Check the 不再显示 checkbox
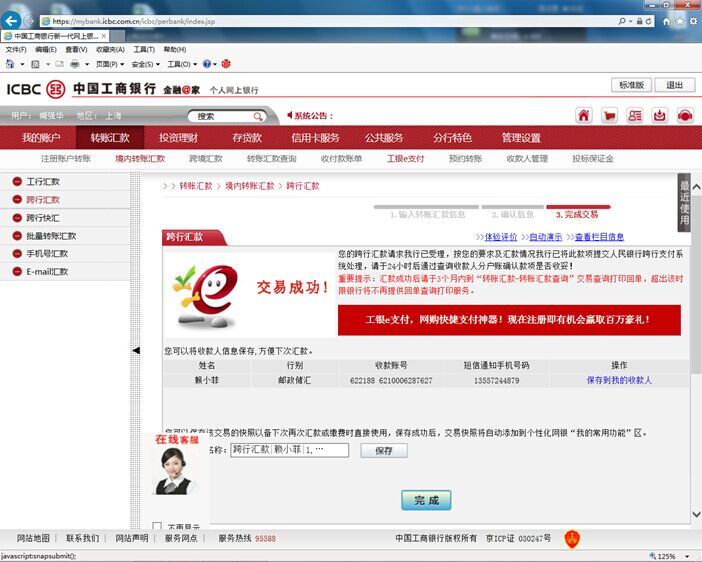Viewport: 702px width, 562px height. [157, 526]
